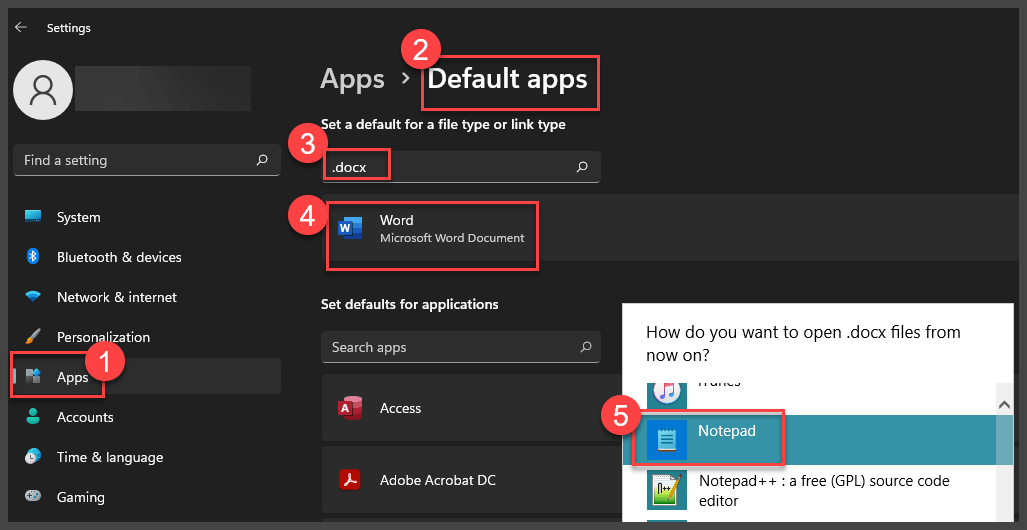Click the Notepad icon in app chooser
The height and width of the screenshot is (530, 1027).
click(667, 440)
